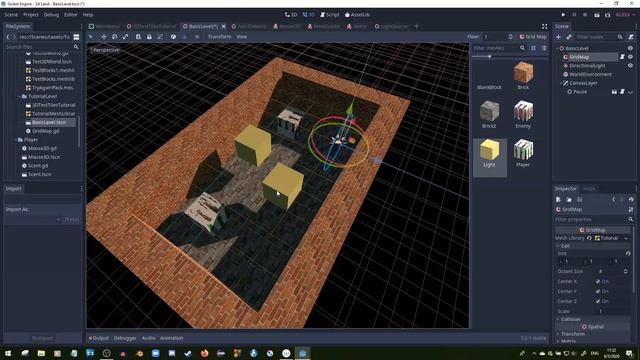Select the Brick mesh tile
The height and width of the screenshot is (360, 640).
[523, 76]
